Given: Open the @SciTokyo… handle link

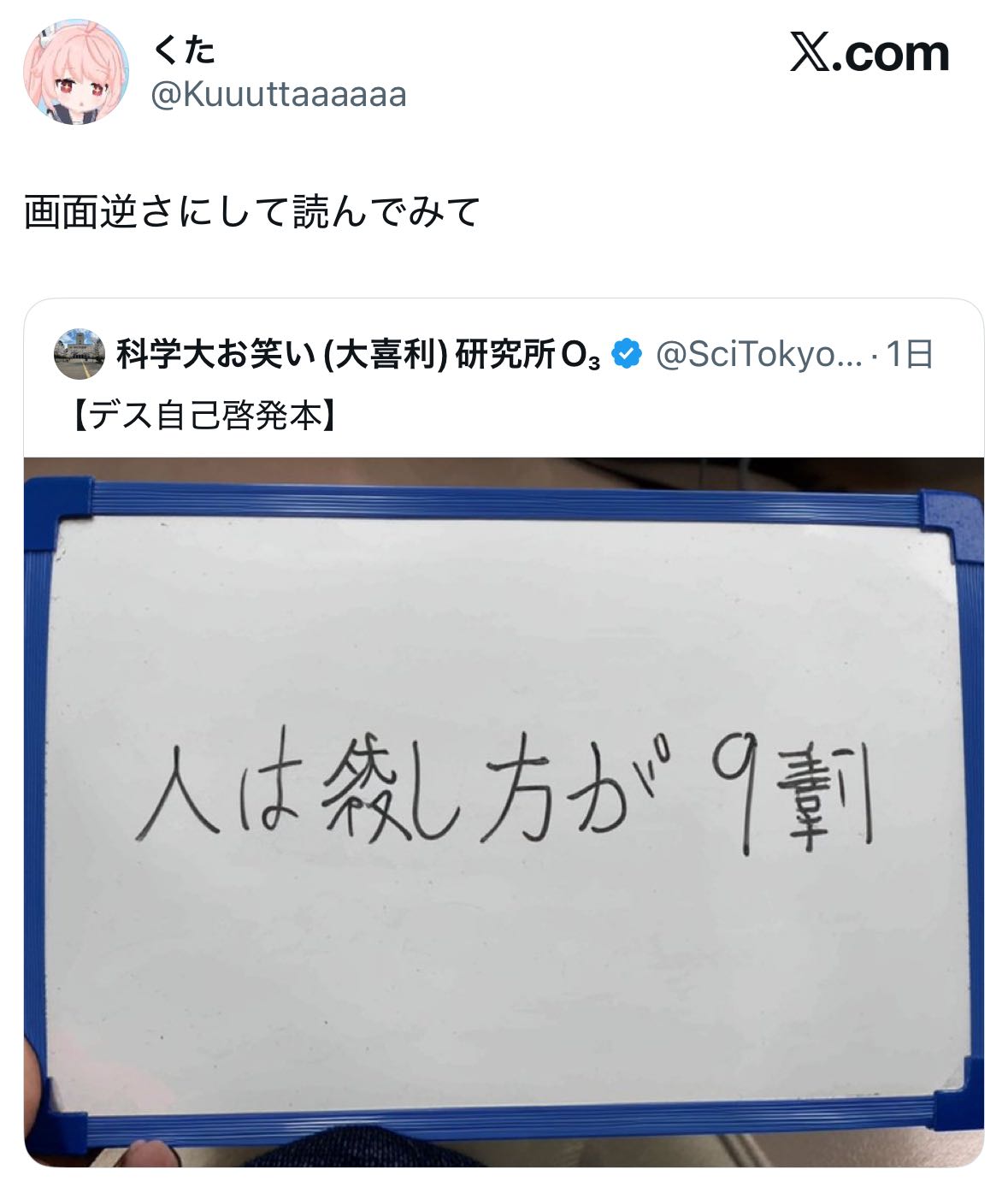Looking at the screenshot, I should [x=759, y=354].
